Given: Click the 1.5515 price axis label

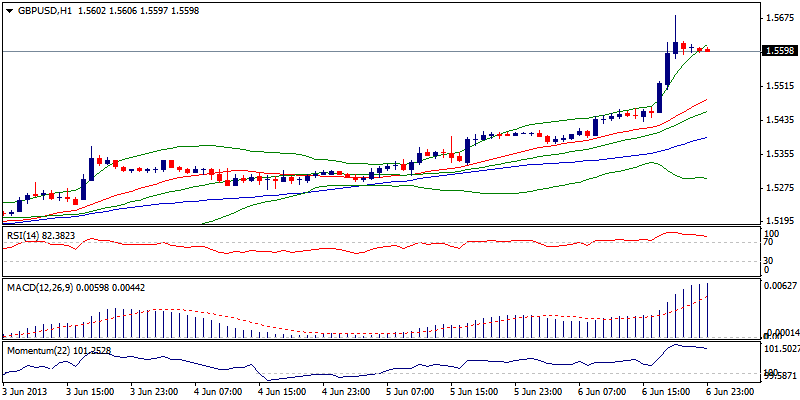Looking at the screenshot, I should pyautogui.click(x=778, y=86).
